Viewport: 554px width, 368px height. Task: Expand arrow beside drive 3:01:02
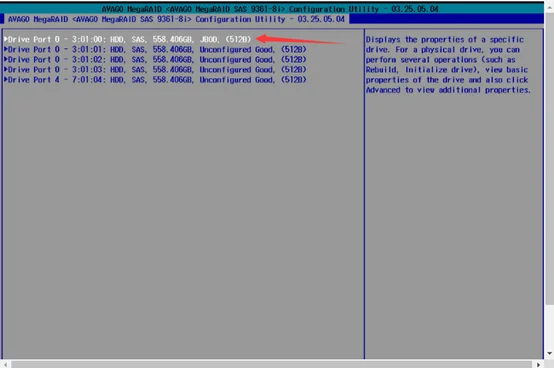(x=6, y=59)
